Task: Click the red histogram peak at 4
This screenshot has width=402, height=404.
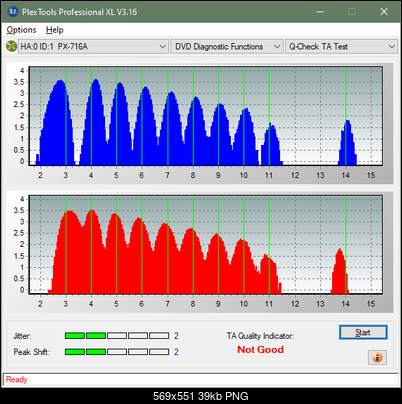Action: click(x=91, y=252)
